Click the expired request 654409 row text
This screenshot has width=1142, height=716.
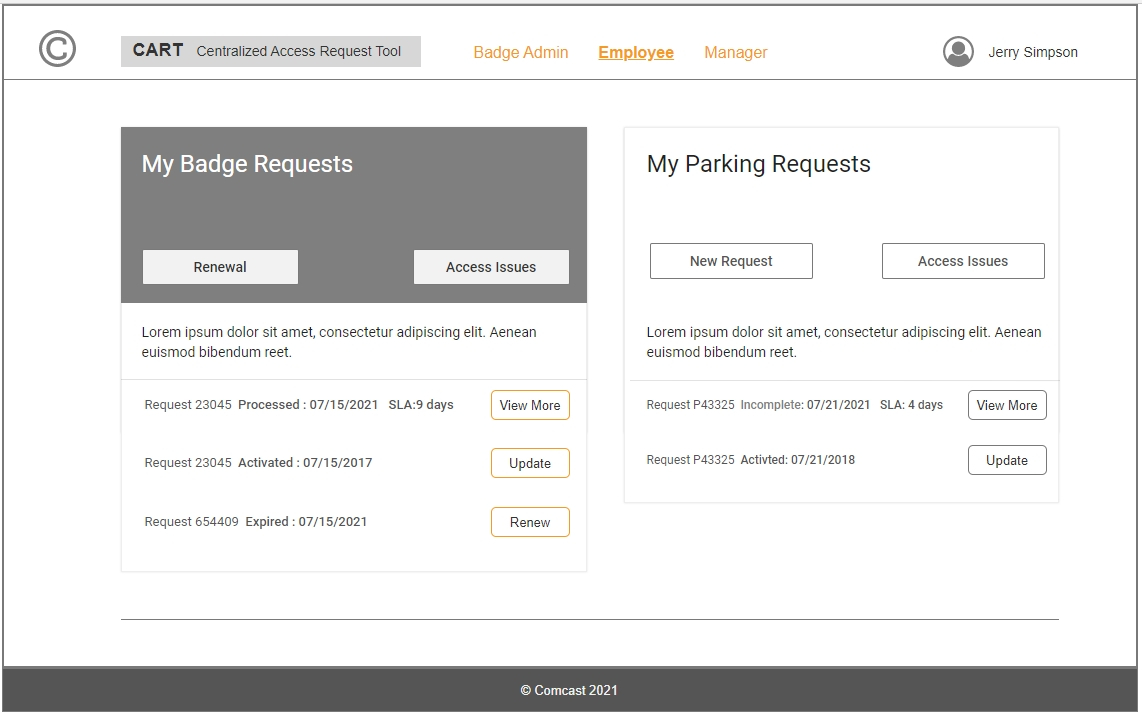[256, 522]
